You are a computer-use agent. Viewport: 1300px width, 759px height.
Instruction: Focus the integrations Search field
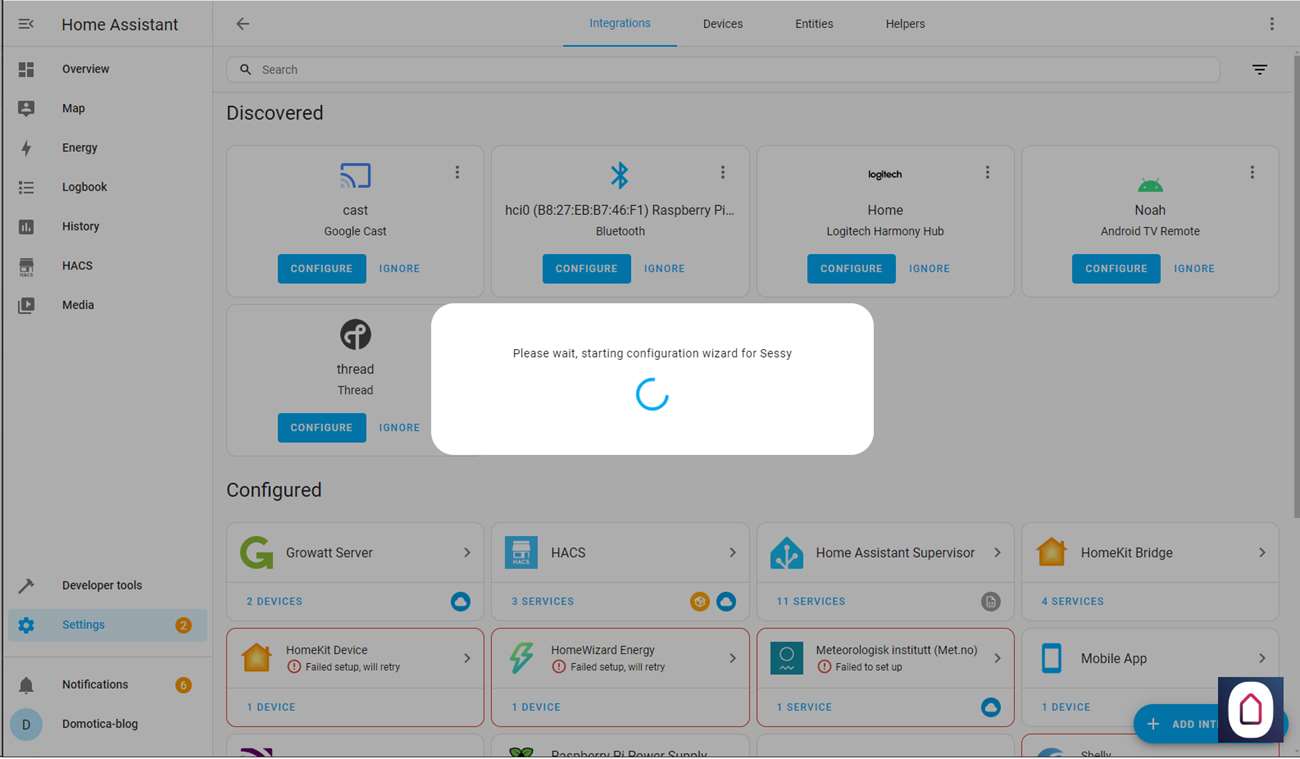(x=723, y=70)
